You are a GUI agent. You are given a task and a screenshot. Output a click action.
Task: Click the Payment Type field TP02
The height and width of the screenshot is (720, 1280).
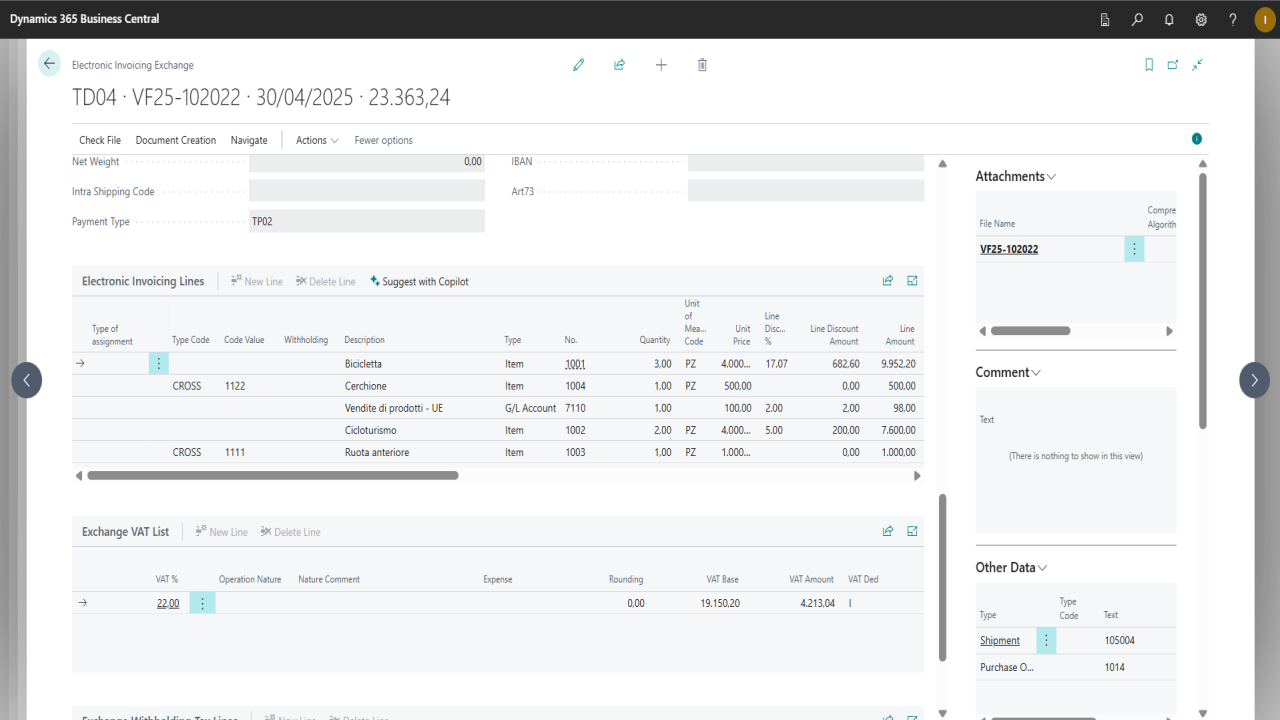pos(367,221)
